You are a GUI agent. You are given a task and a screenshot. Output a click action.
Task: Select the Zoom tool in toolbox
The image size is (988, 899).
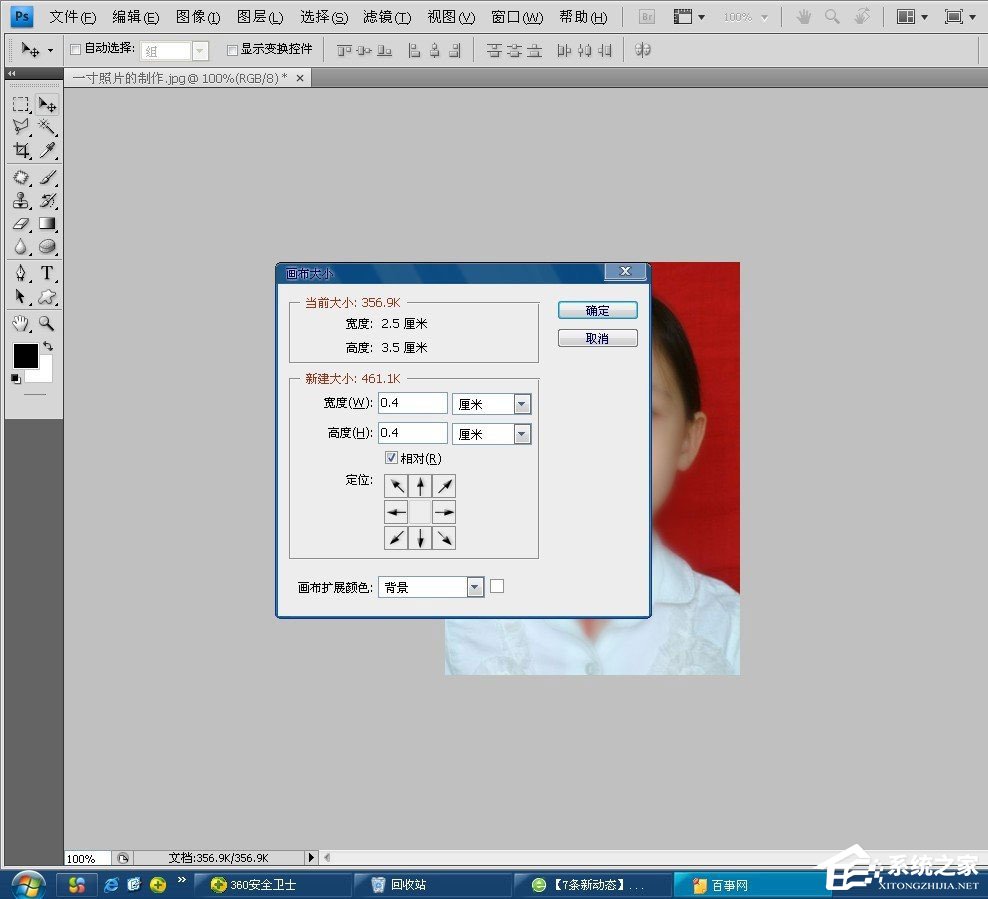click(47, 323)
